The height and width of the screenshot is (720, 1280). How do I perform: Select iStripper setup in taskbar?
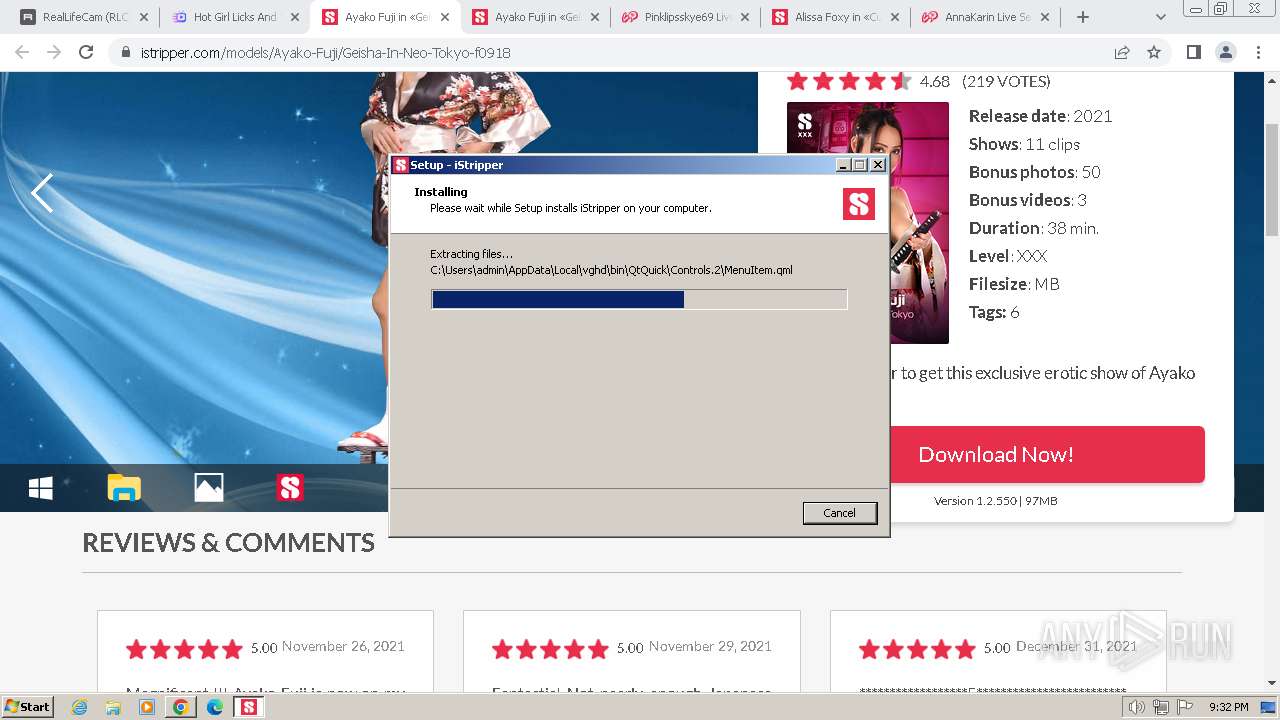(x=248, y=707)
